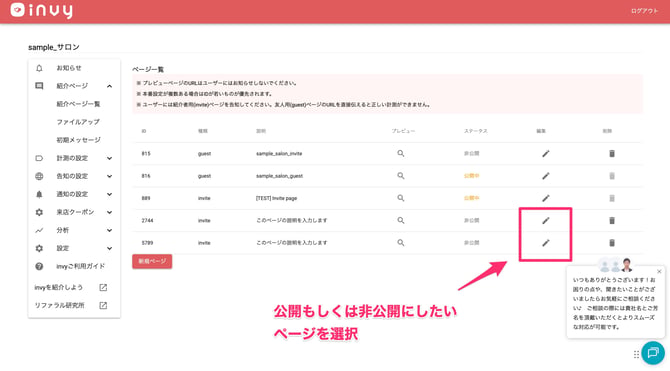Edit page ID 2744 pencil icon

[x=546, y=221]
